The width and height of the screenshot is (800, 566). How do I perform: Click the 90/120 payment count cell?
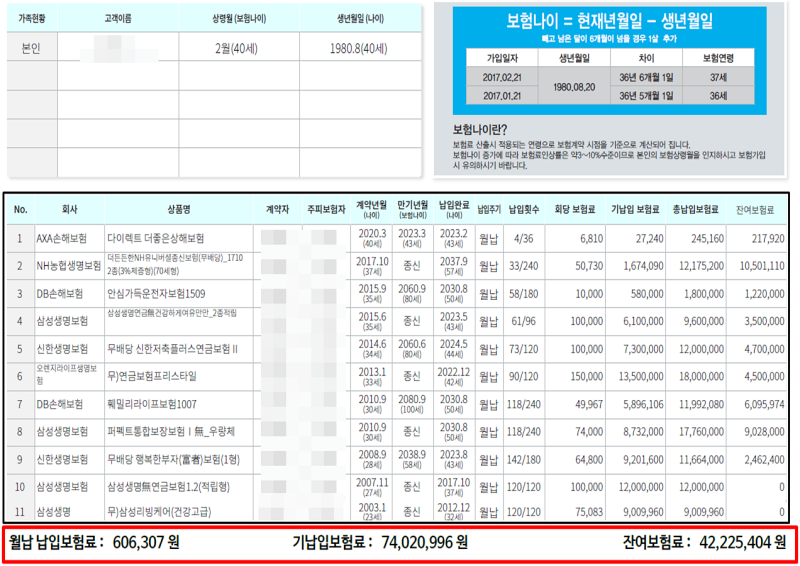pos(523,377)
